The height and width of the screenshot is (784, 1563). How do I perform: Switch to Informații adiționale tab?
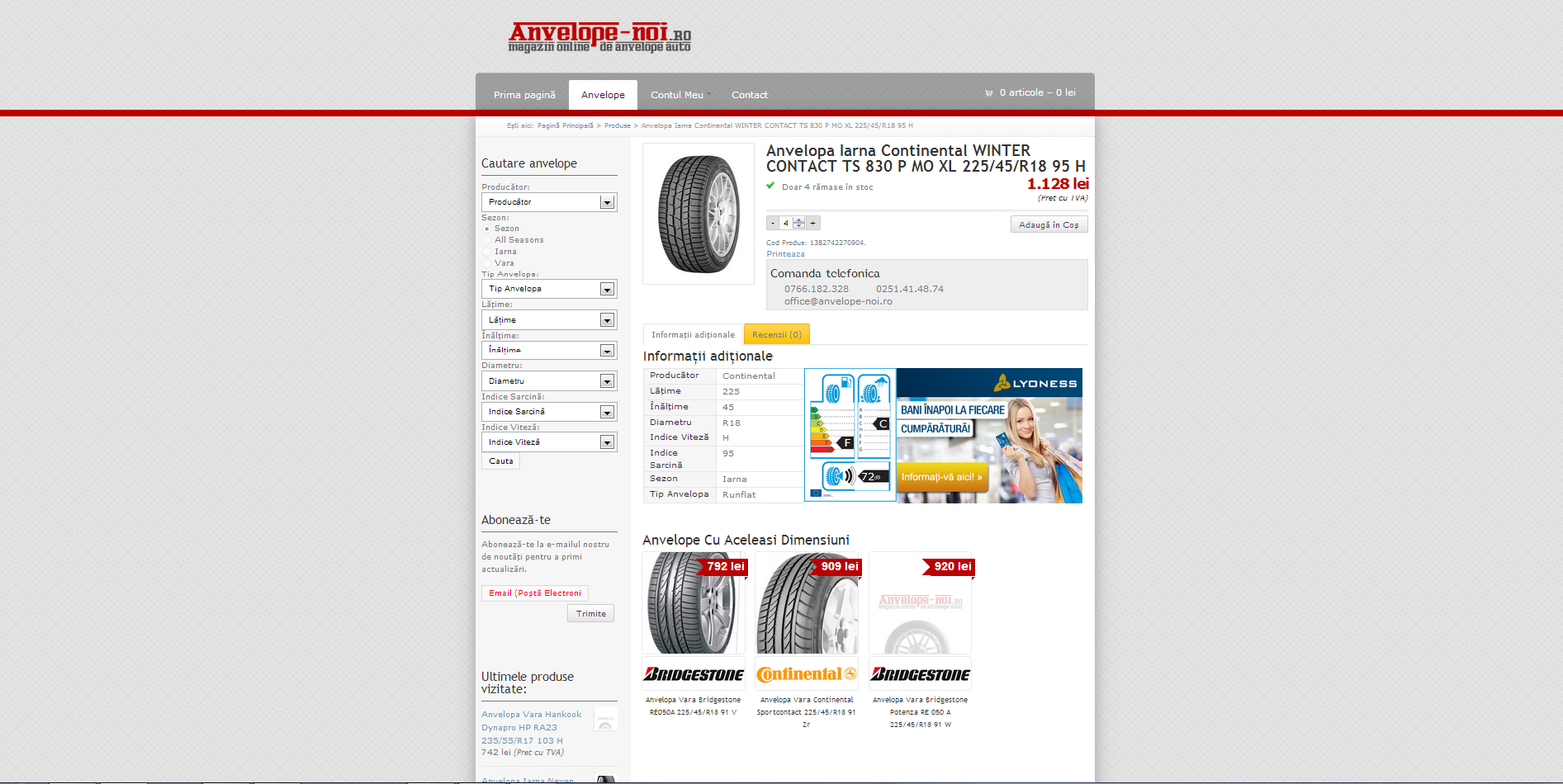click(x=693, y=334)
